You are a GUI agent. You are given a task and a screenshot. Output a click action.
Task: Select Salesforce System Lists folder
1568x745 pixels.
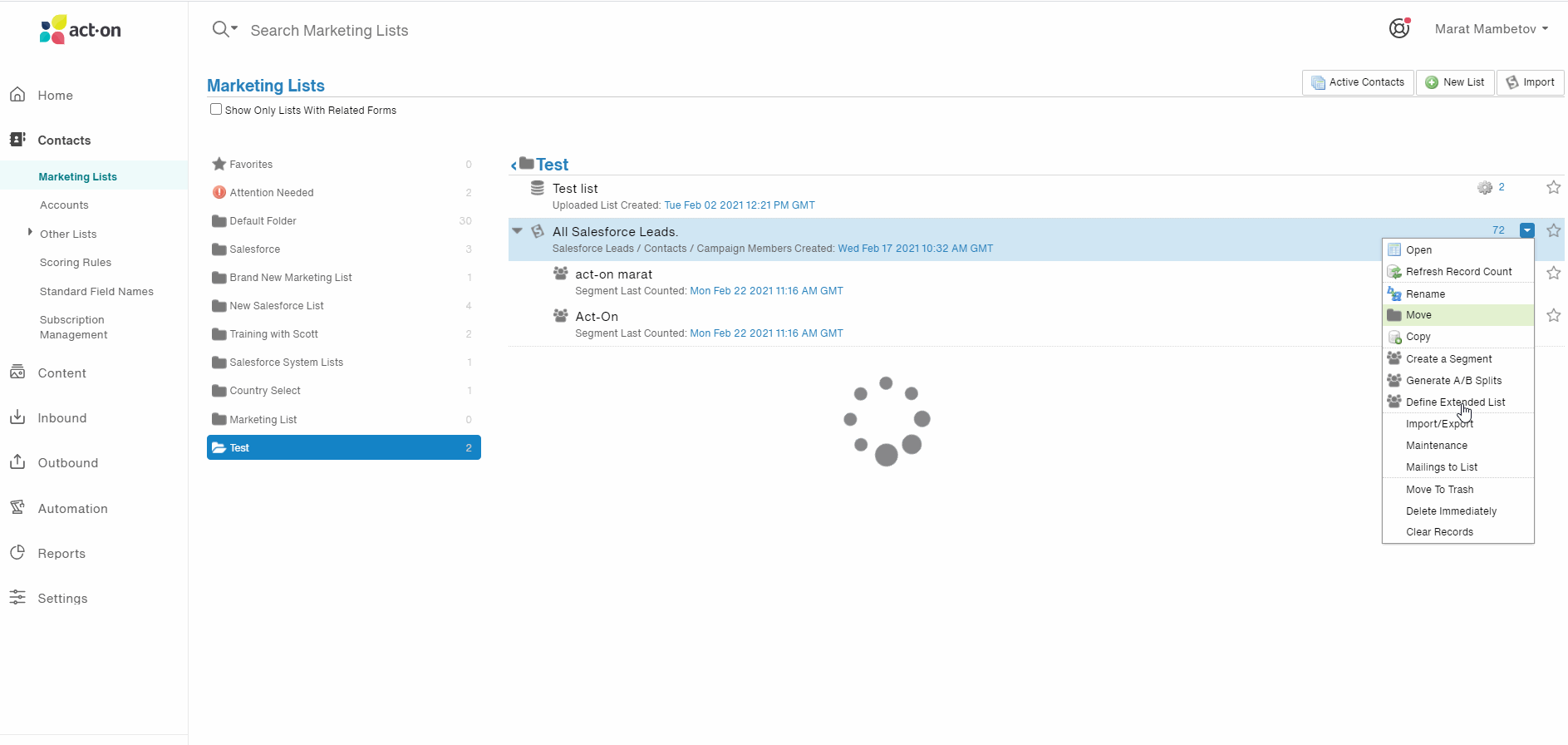point(343,363)
